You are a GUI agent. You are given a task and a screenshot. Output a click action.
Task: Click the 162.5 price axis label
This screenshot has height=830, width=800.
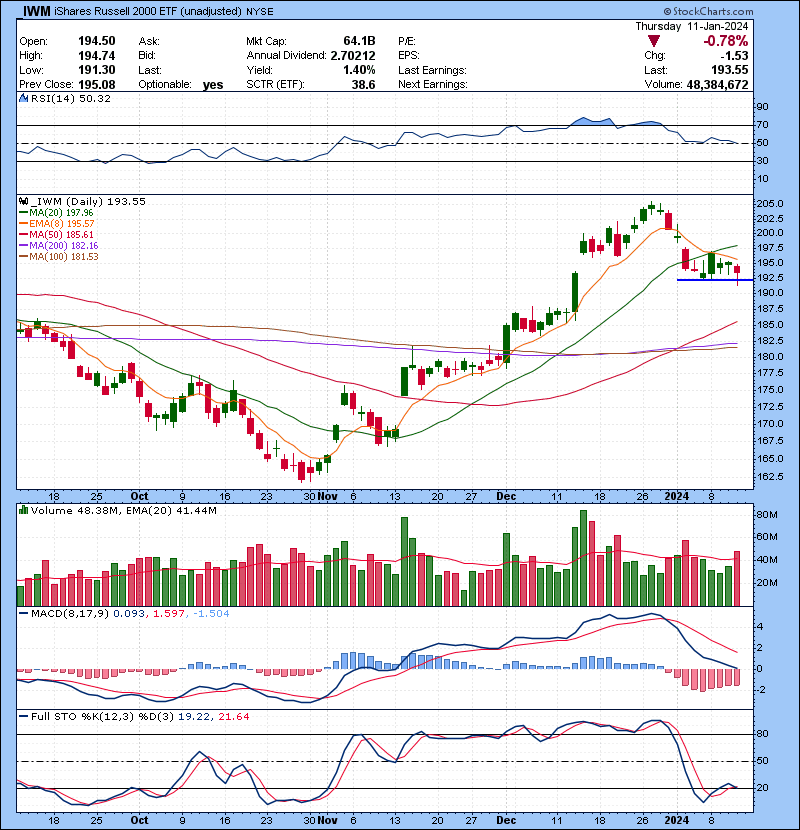point(771,476)
